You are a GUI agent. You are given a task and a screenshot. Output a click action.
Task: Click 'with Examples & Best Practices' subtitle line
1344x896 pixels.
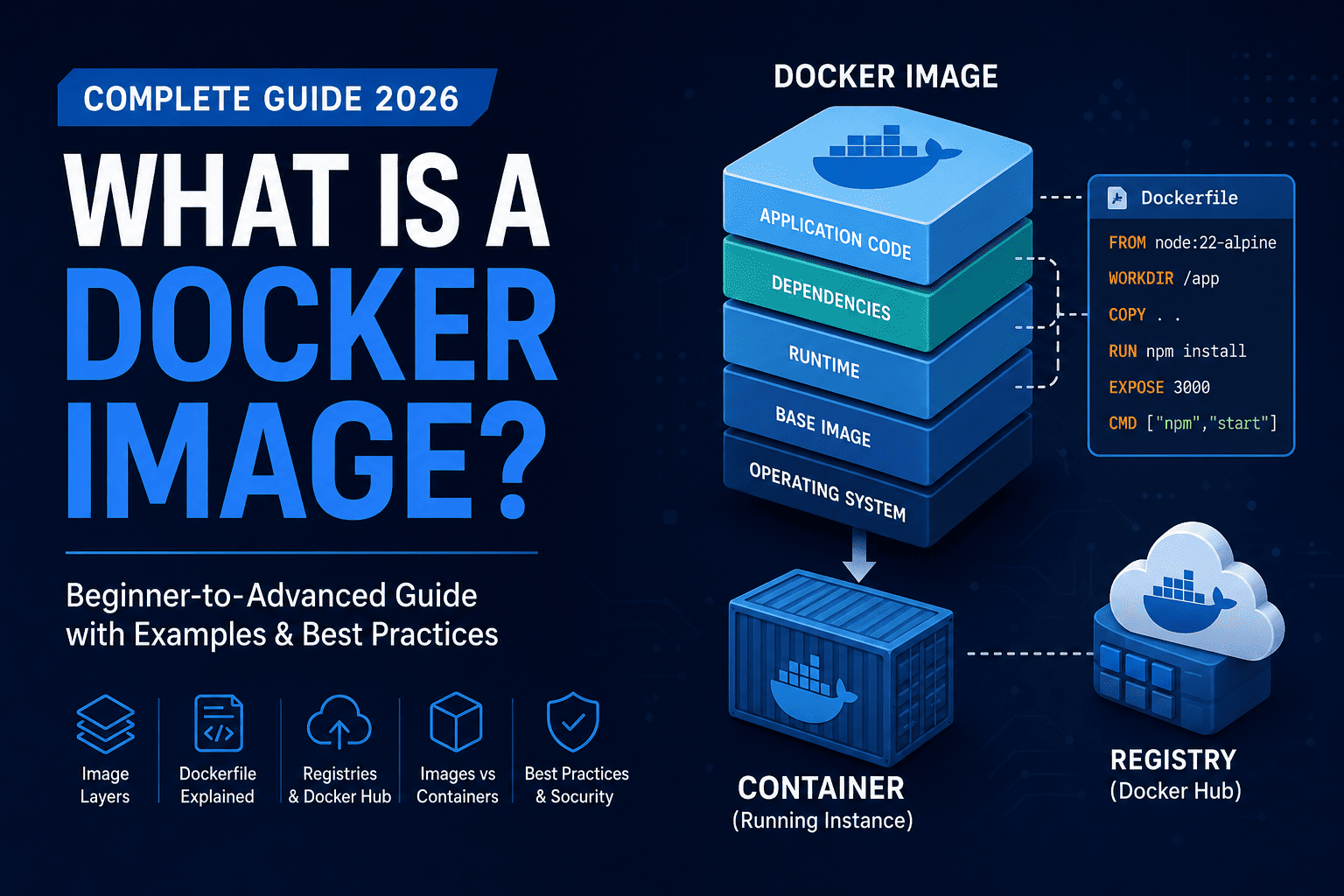(282, 634)
